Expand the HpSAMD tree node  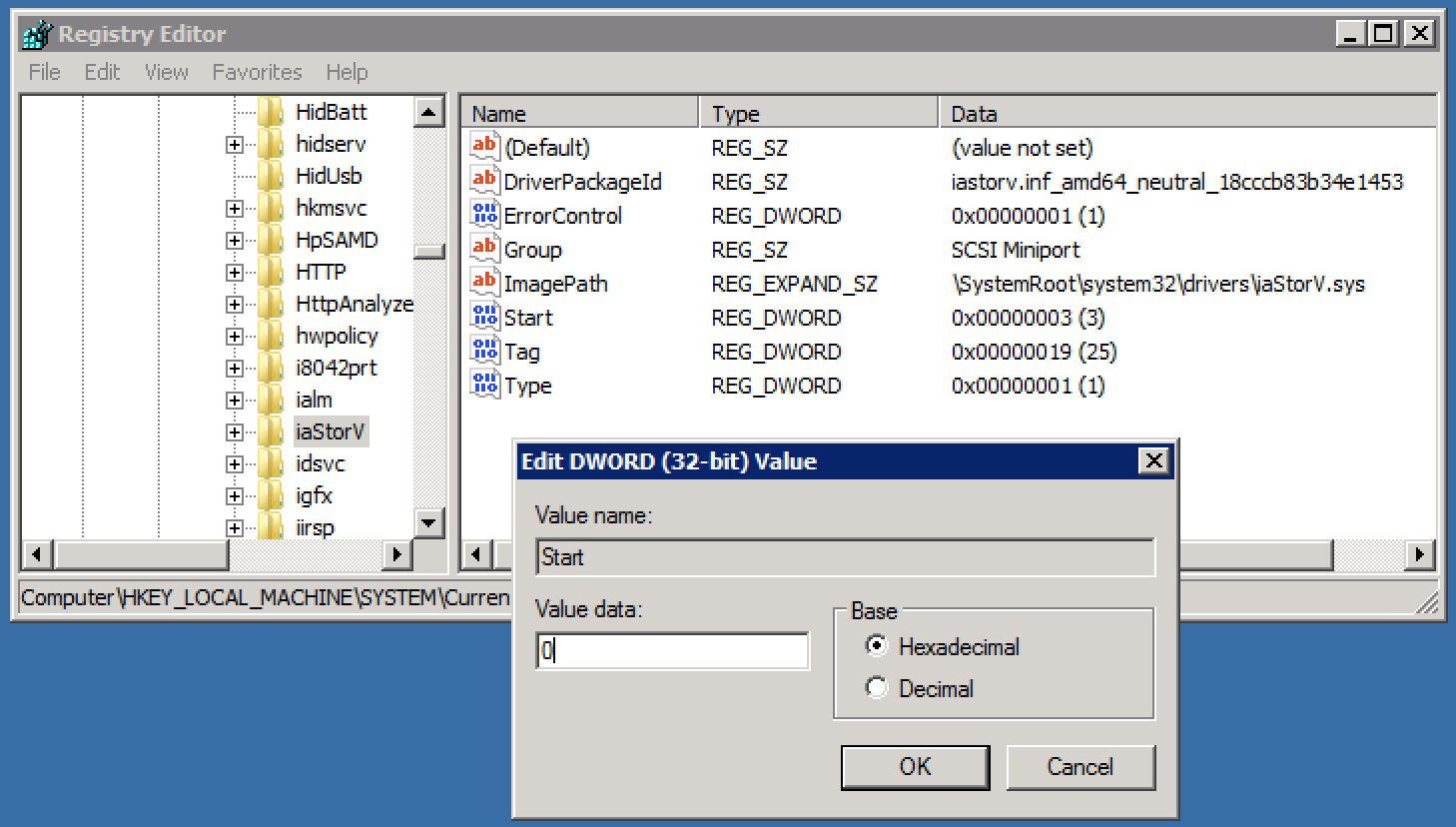(x=235, y=241)
